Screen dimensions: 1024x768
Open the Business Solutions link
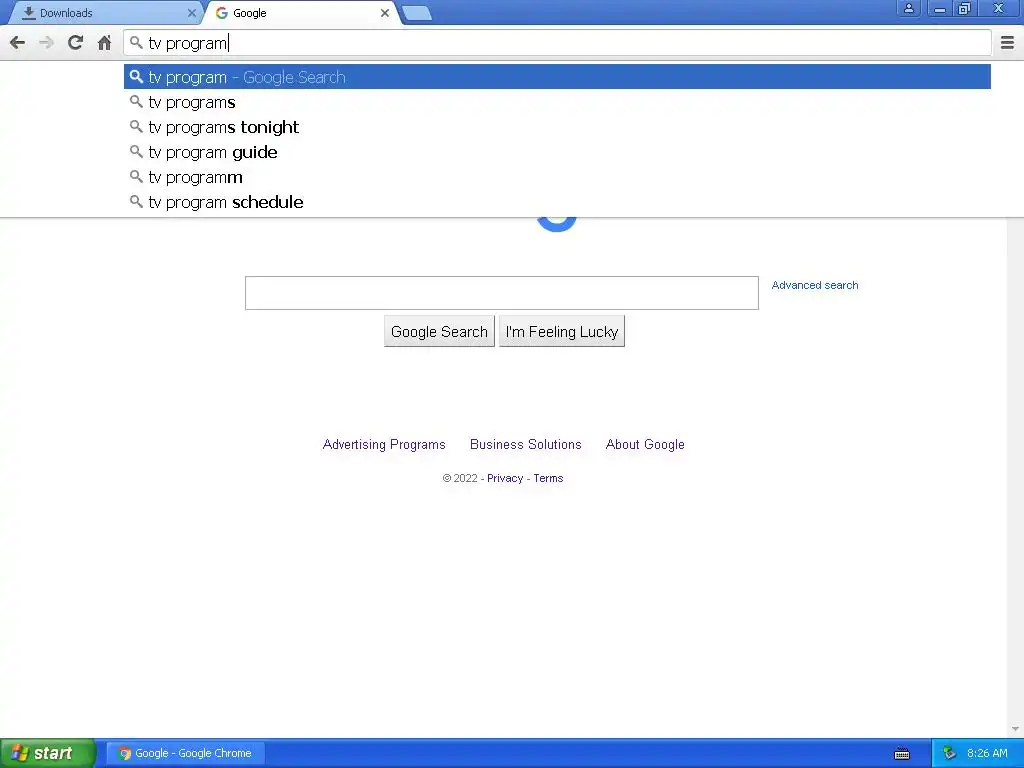click(526, 445)
